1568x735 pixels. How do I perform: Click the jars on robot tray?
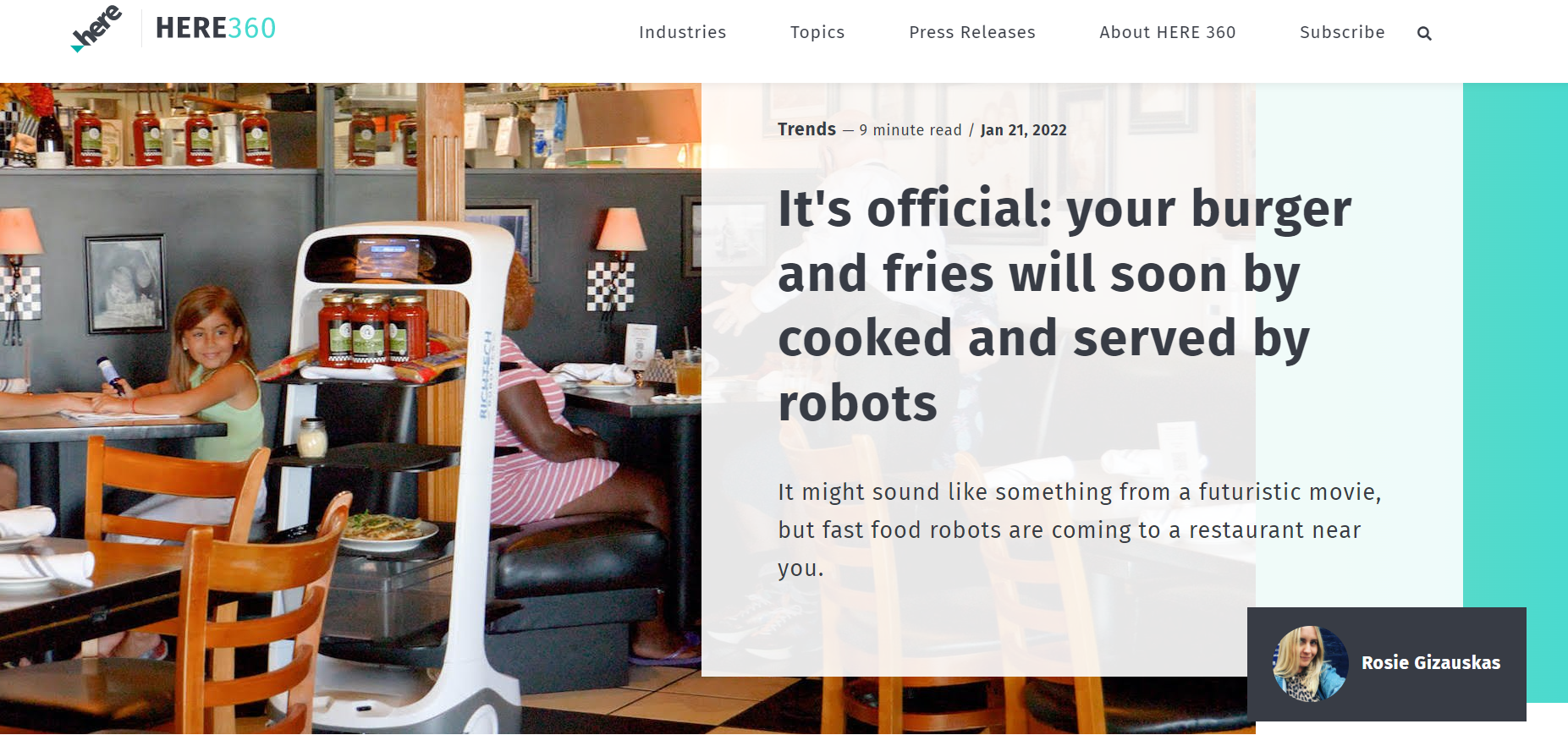[372, 329]
